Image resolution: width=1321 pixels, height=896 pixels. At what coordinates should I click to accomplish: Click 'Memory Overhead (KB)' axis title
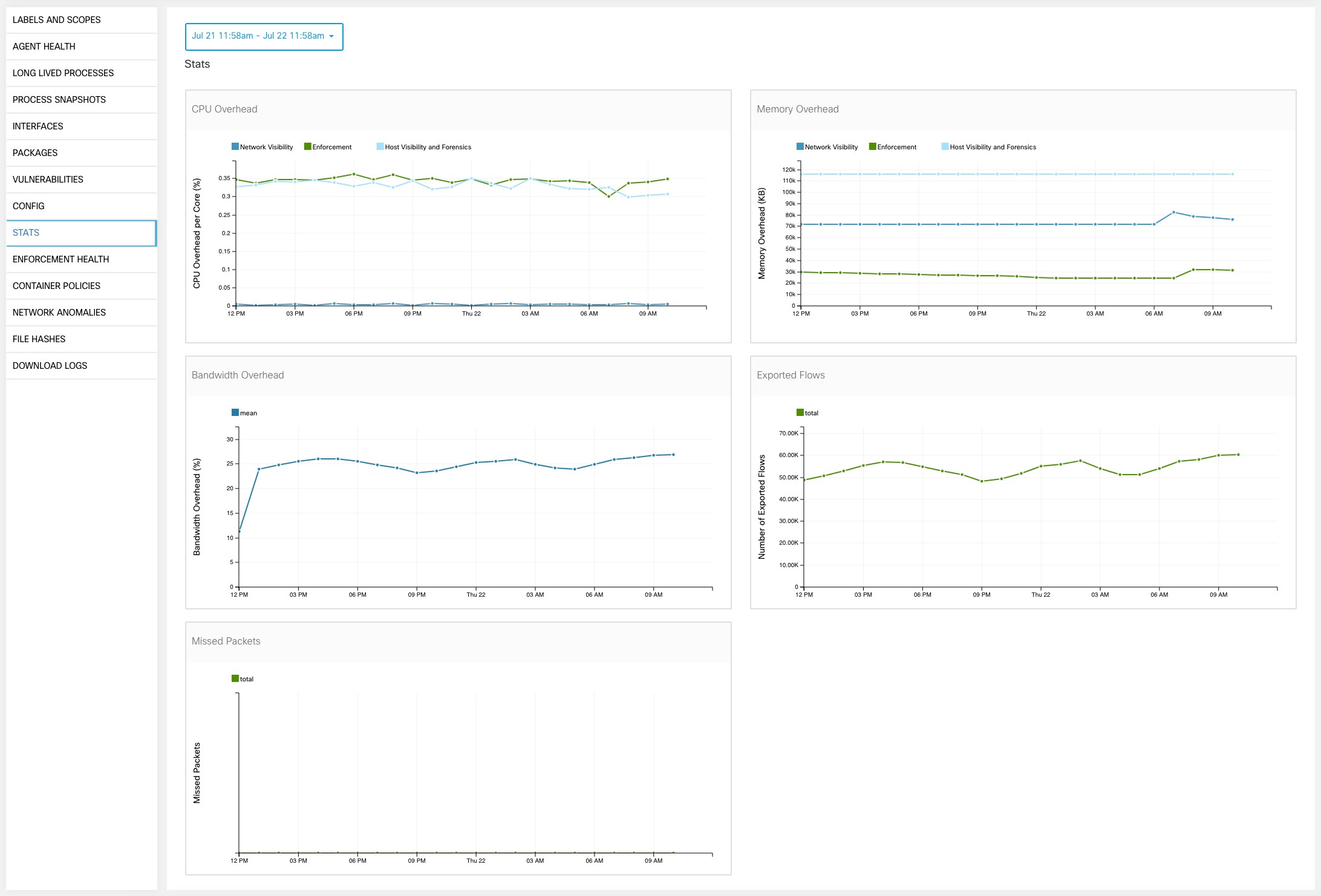point(762,233)
